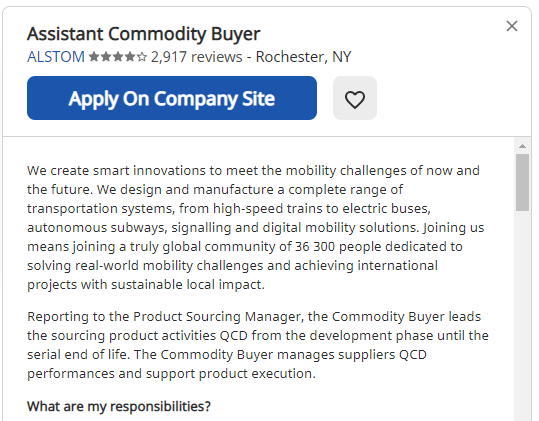The width and height of the screenshot is (539, 421).
Task: Open the 2,917 reviews link
Action: pos(197,57)
